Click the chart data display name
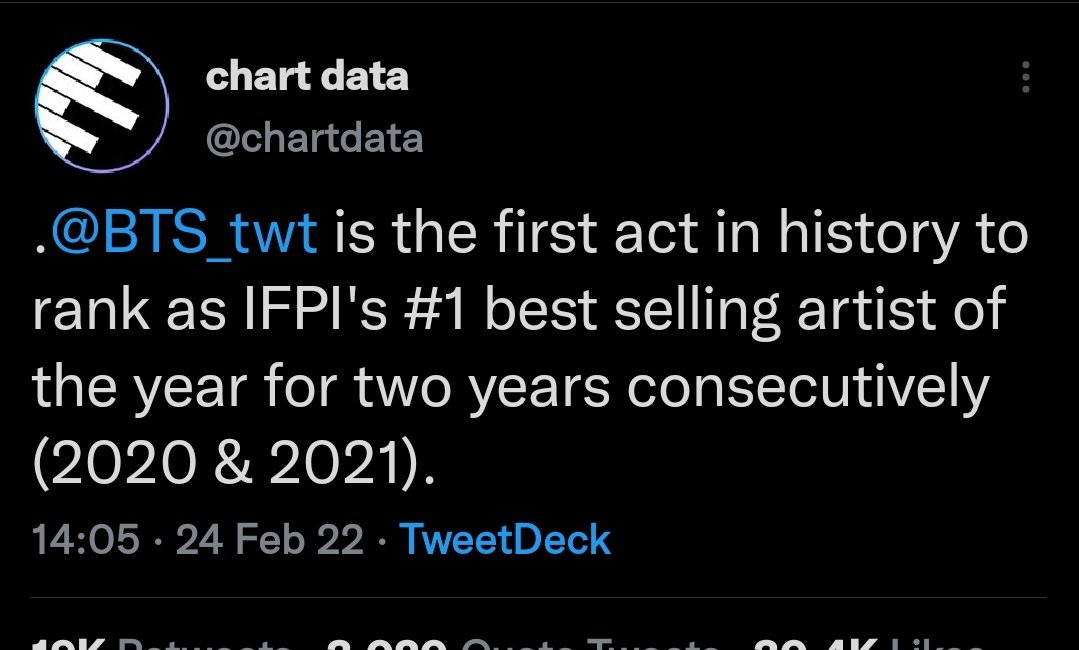The height and width of the screenshot is (650, 1079). [x=307, y=76]
